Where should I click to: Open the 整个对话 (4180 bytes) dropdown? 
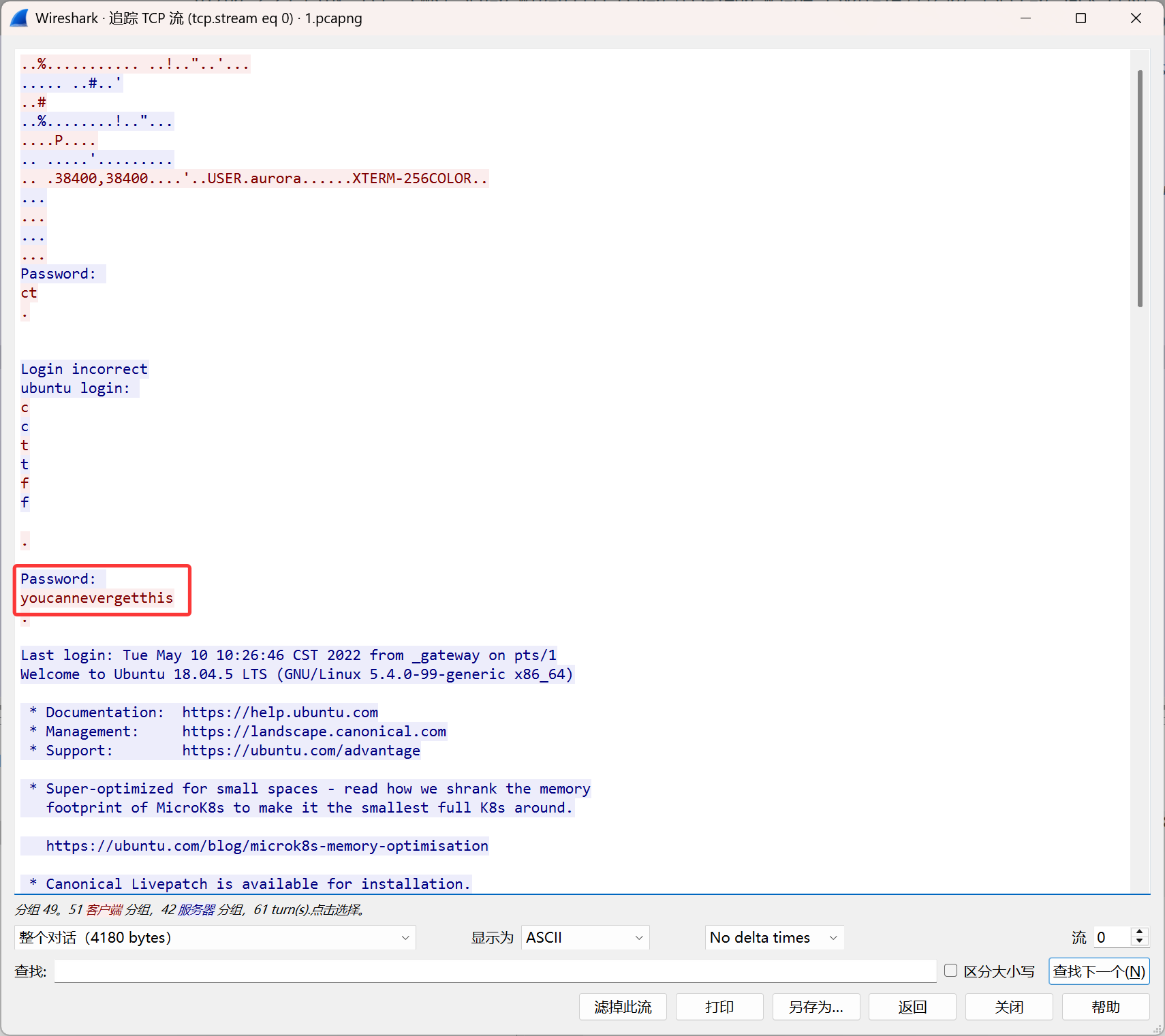215,937
